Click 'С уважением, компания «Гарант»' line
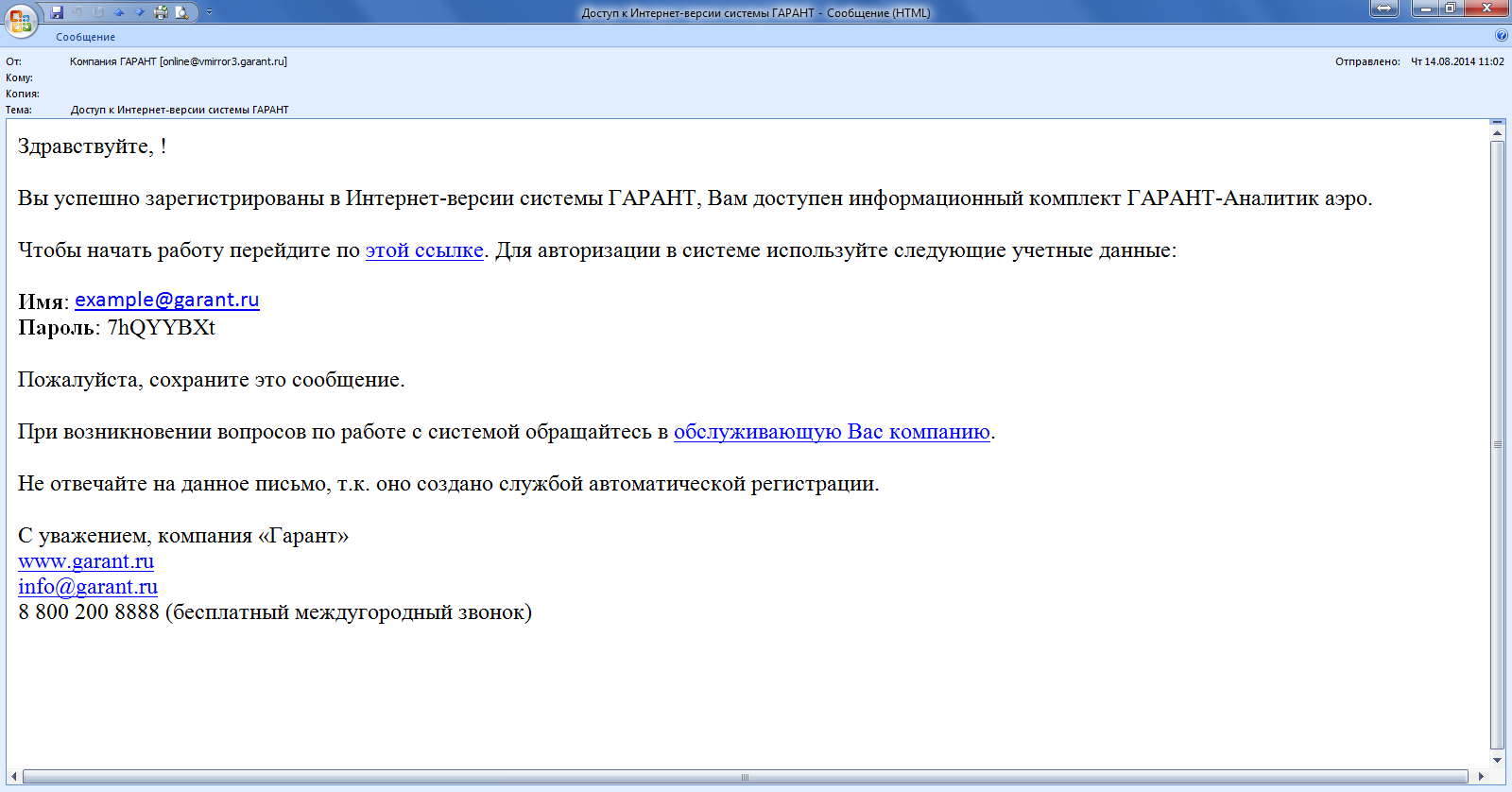 point(183,536)
